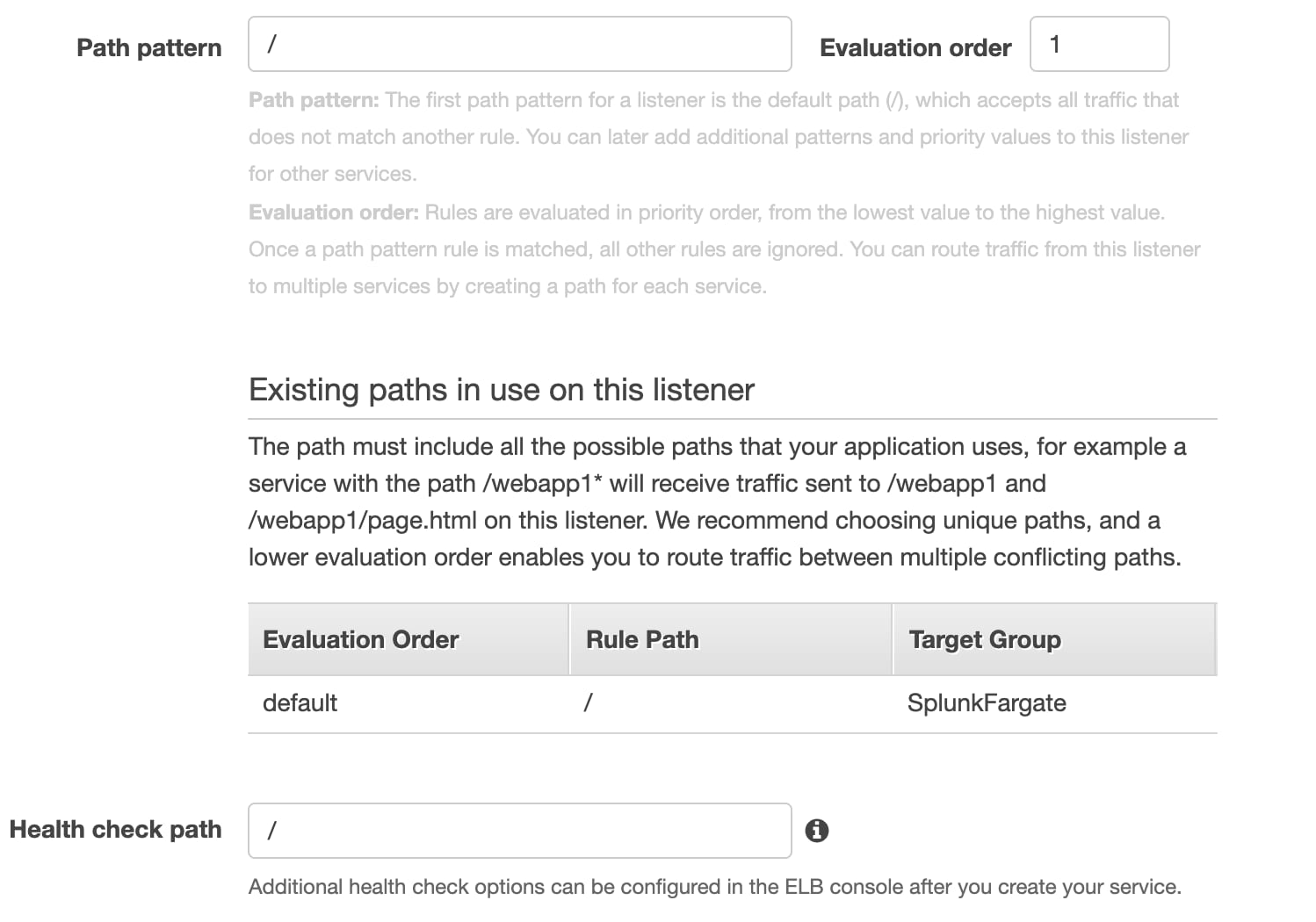This screenshot has width=1316, height=922.
Task: Click the webapp1 path example paragraph
Action: tap(718, 501)
